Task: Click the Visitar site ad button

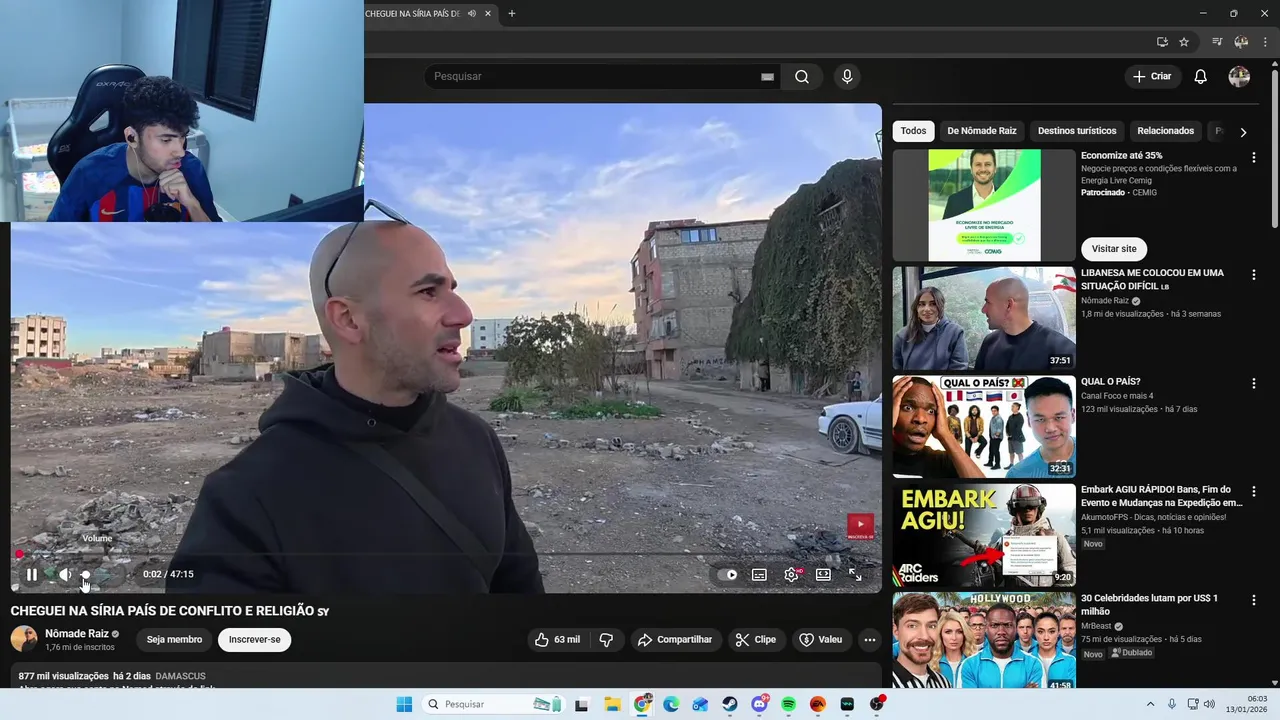Action: 1114,249
